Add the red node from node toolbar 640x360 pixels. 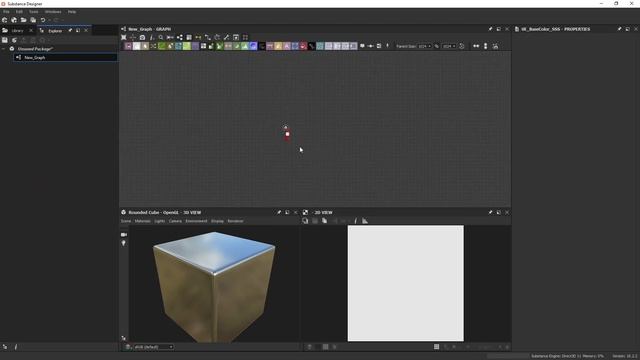click(x=303, y=46)
